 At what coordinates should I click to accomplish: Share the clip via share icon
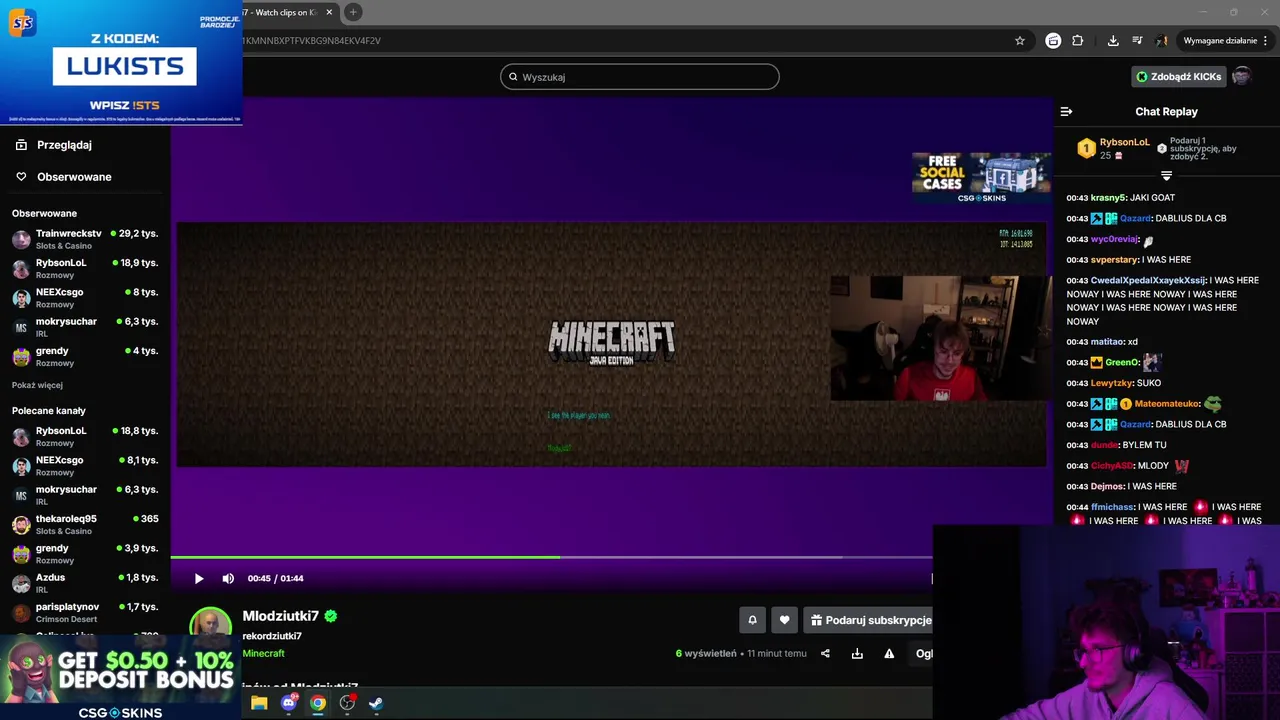point(825,654)
